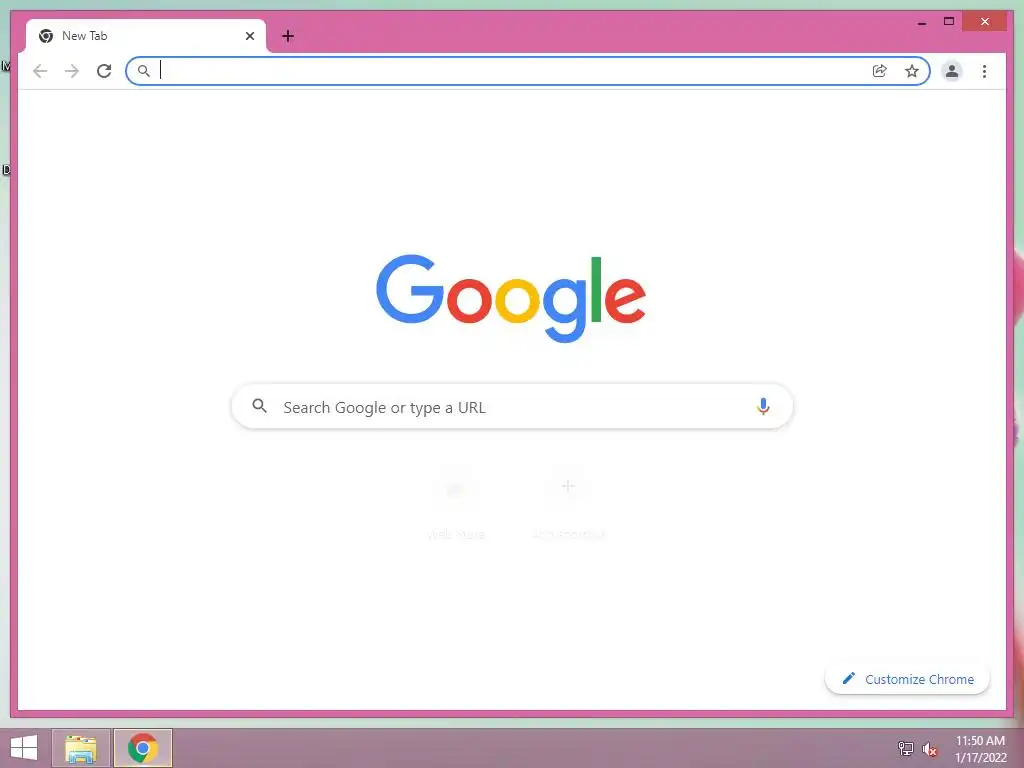Click the search icon in the address bar
1024x768 pixels.
144,71
